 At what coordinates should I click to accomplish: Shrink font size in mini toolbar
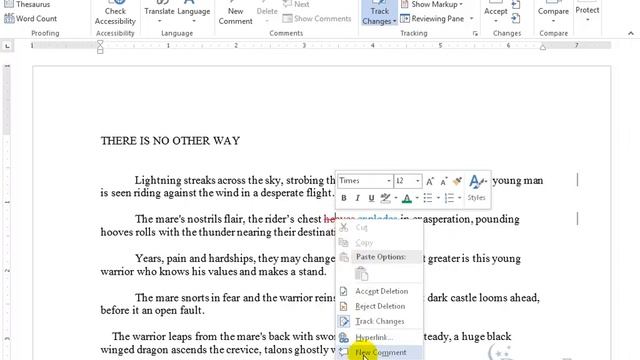pyautogui.click(x=443, y=181)
